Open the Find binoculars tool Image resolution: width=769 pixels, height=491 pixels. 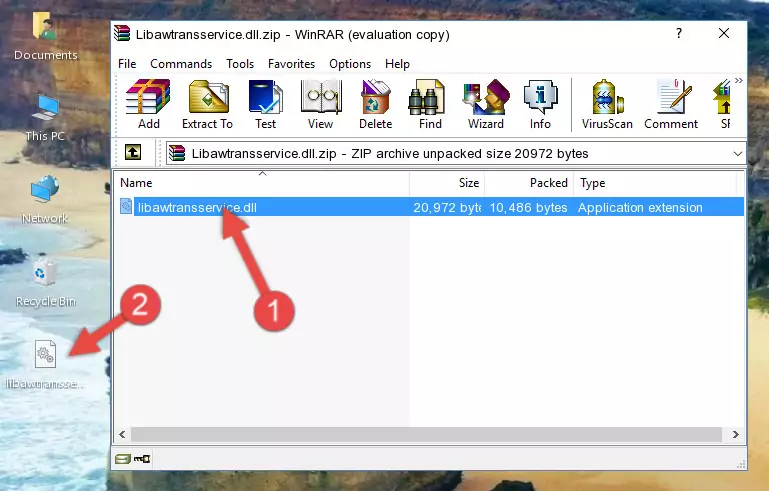click(430, 104)
